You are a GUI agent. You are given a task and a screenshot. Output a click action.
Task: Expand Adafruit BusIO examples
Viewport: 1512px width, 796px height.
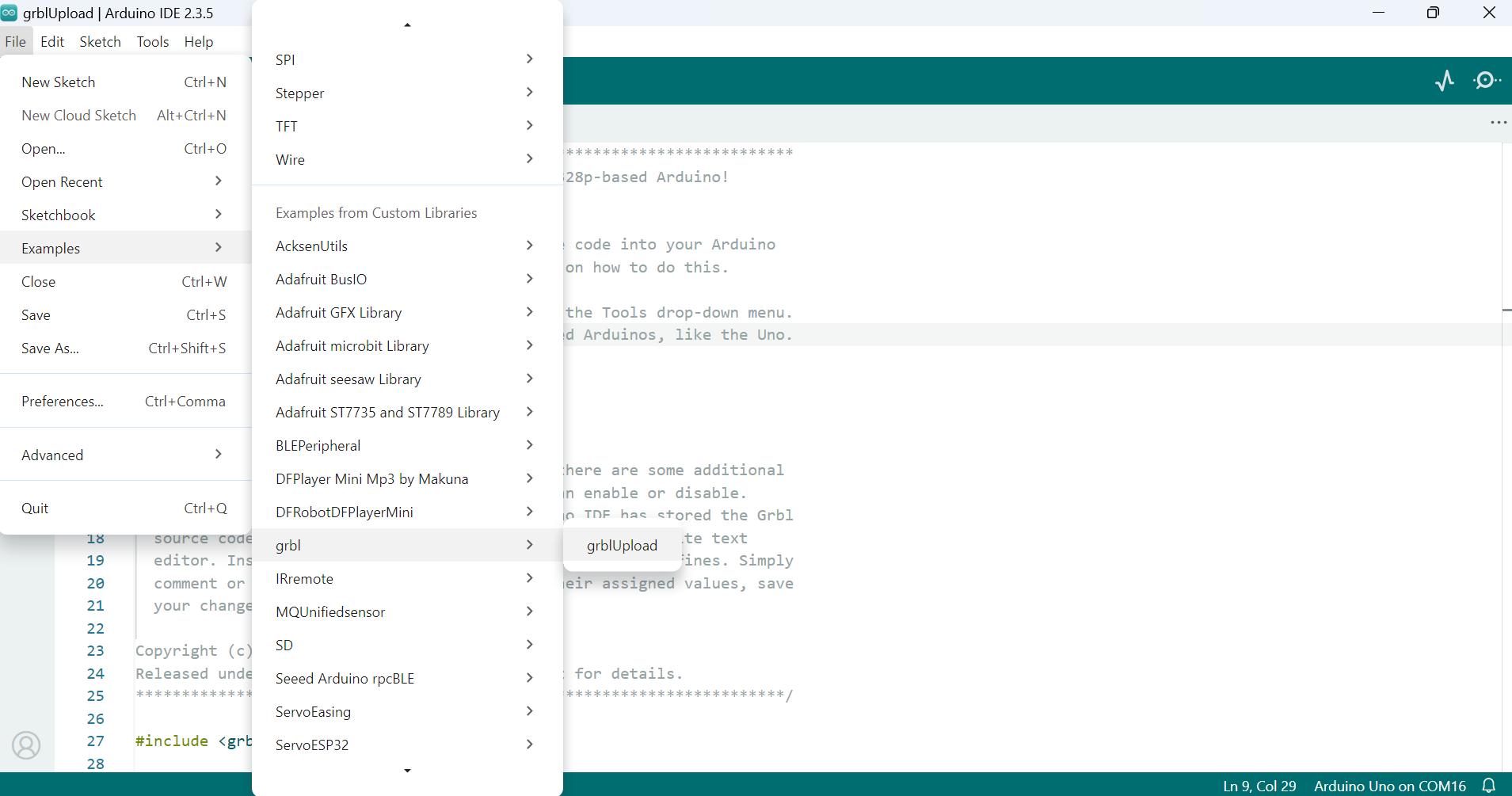coord(407,280)
